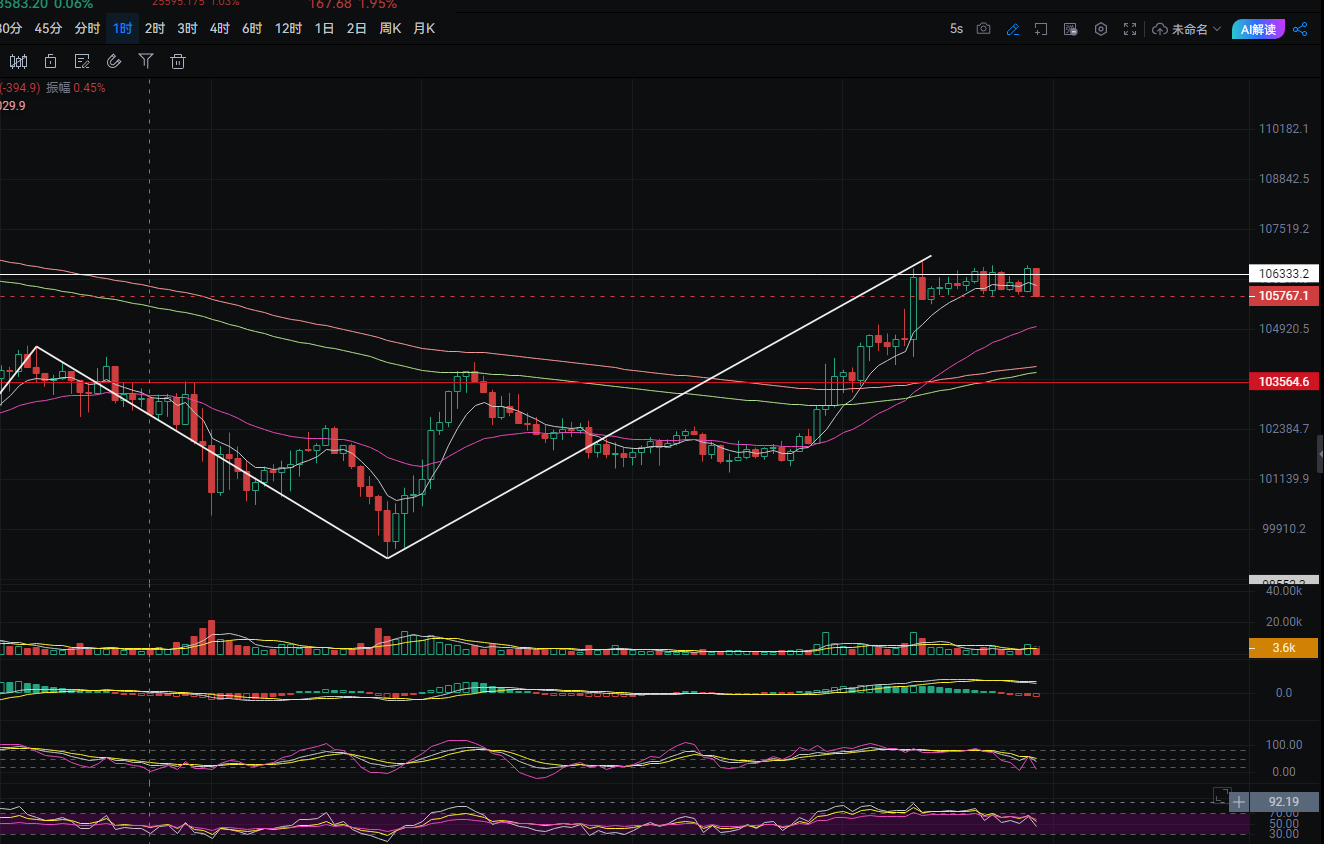Open the filter funnel icon
Screen dimensions: 1324x844
pyautogui.click(x=146, y=61)
